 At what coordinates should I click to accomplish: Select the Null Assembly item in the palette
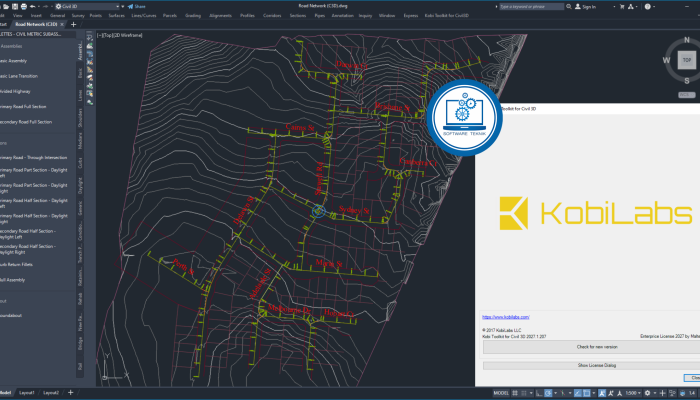12,280
